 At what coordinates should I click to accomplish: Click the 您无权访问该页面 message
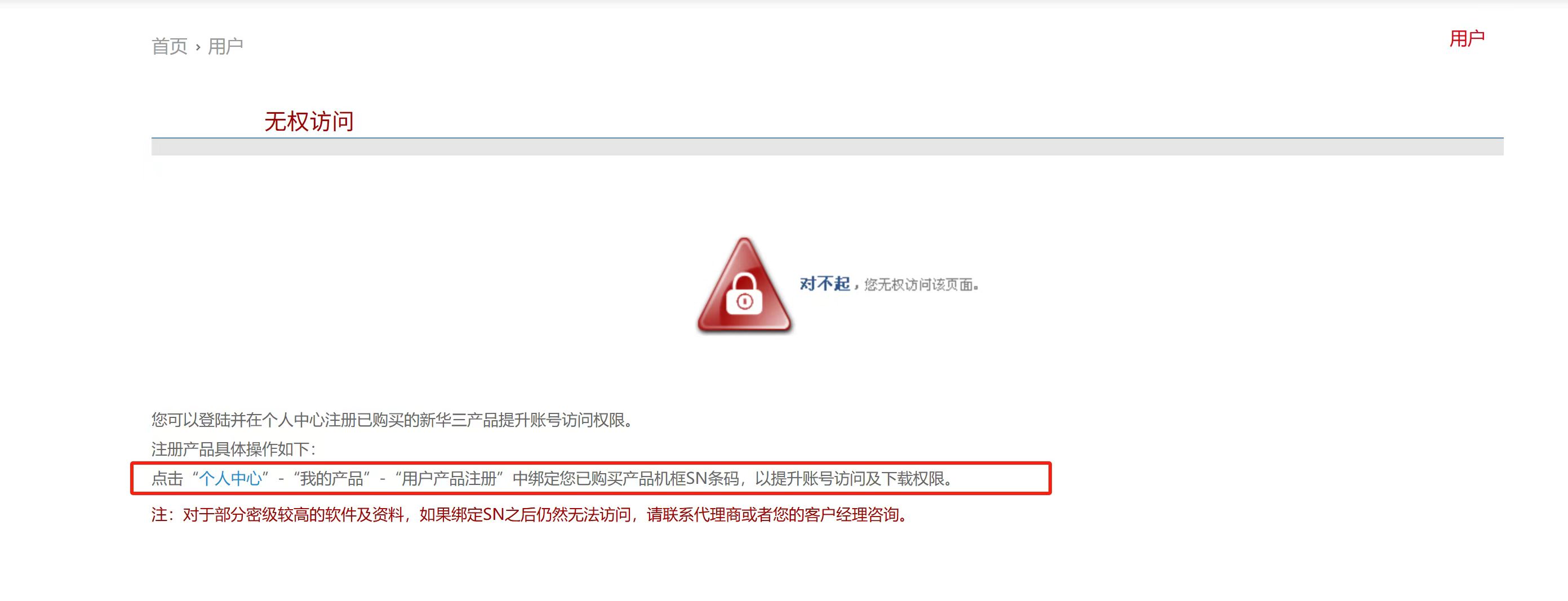click(x=921, y=284)
